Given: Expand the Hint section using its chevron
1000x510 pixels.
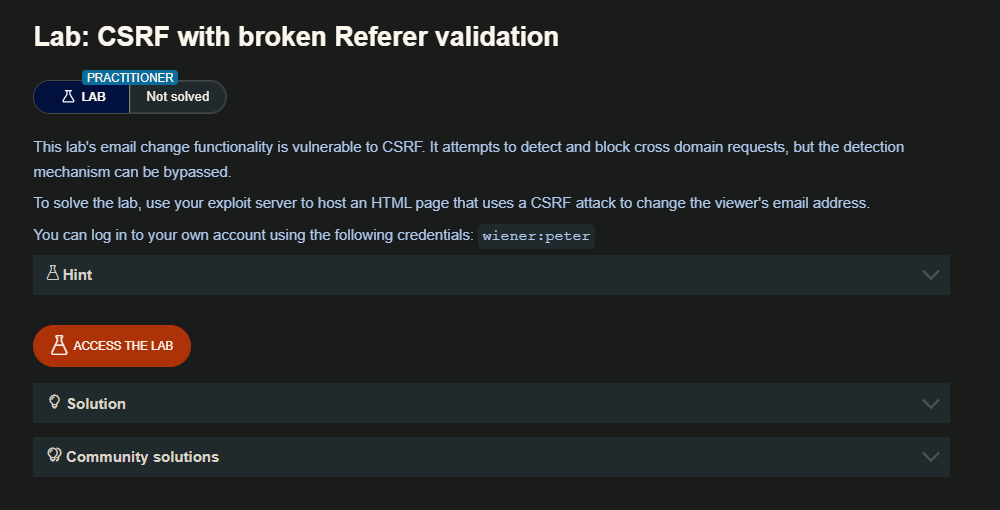Looking at the screenshot, I should point(930,275).
